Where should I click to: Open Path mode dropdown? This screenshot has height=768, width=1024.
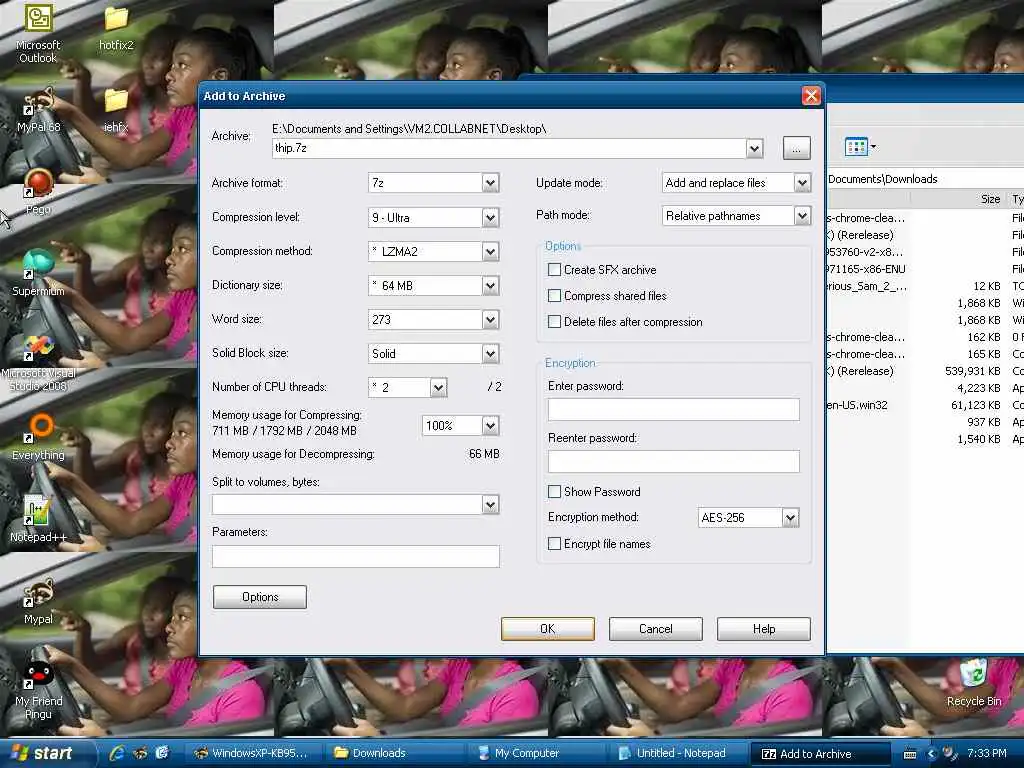coord(803,216)
